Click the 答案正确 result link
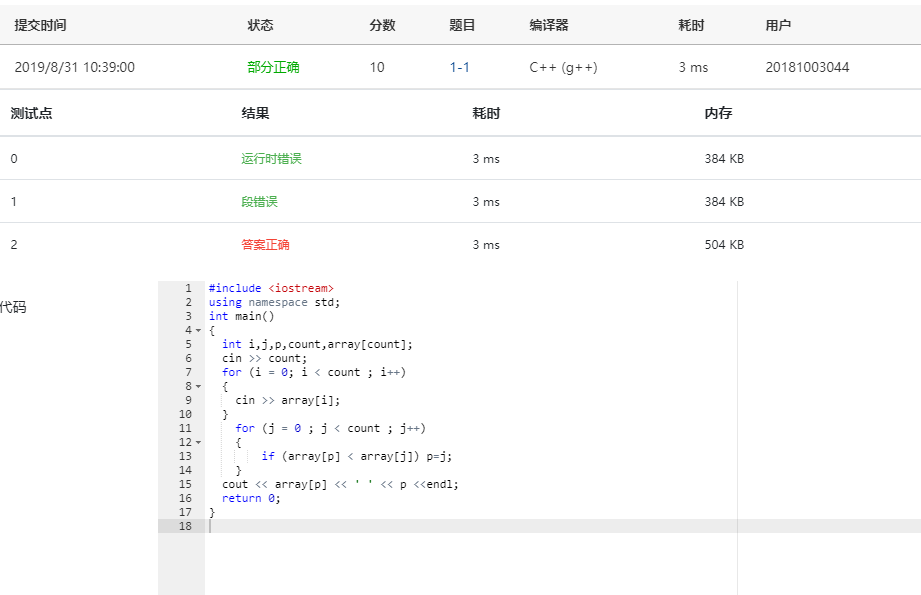 pos(266,244)
